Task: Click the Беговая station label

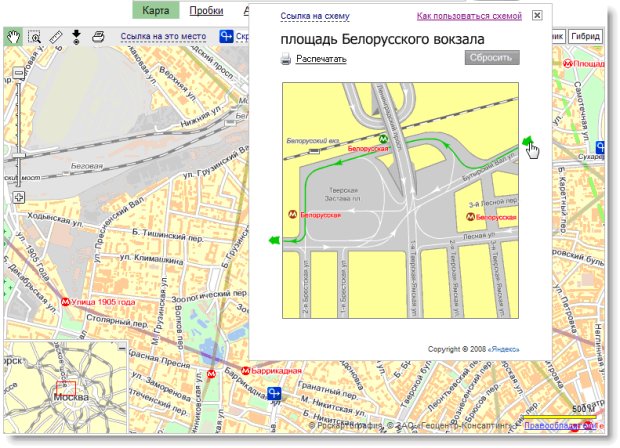Action: click(87, 166)
